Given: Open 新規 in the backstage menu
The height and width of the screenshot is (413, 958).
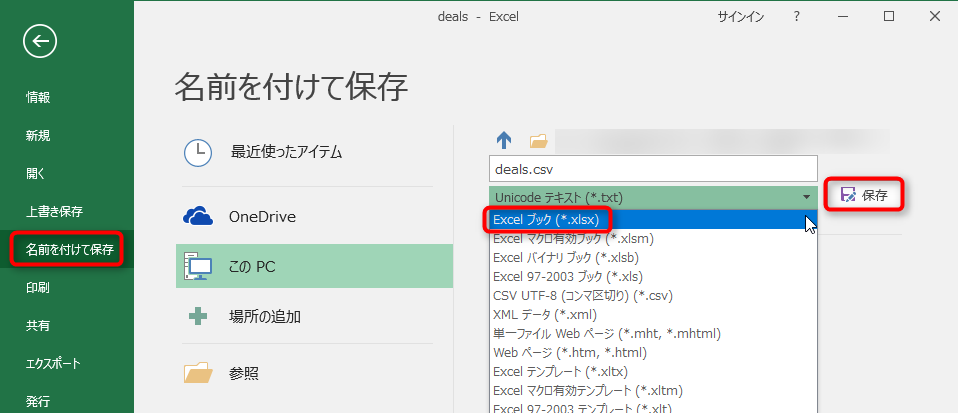Looking at the screenshot, I should [38, 136].
